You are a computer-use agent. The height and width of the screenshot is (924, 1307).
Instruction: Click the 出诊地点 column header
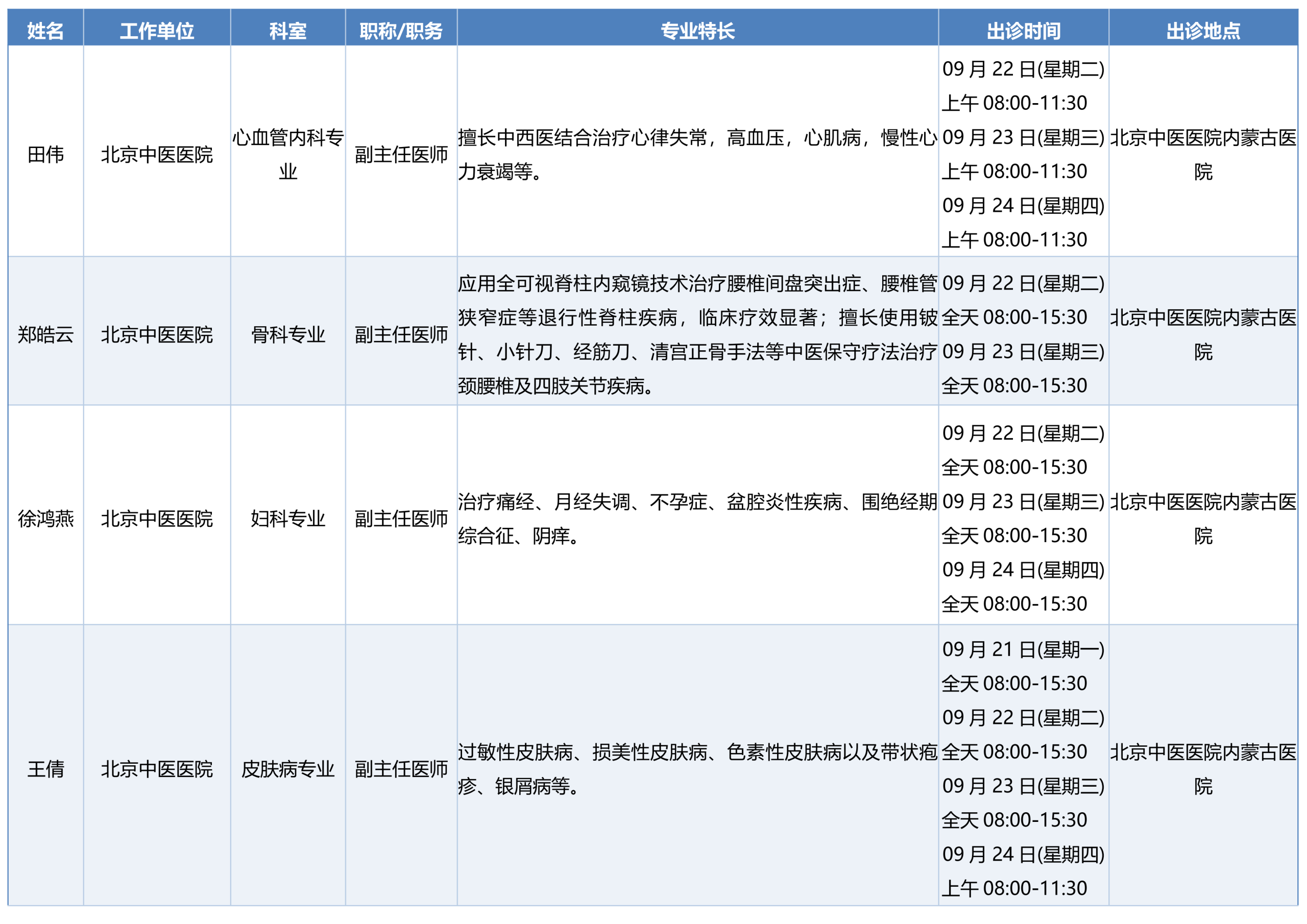[x=1203, y=31]
